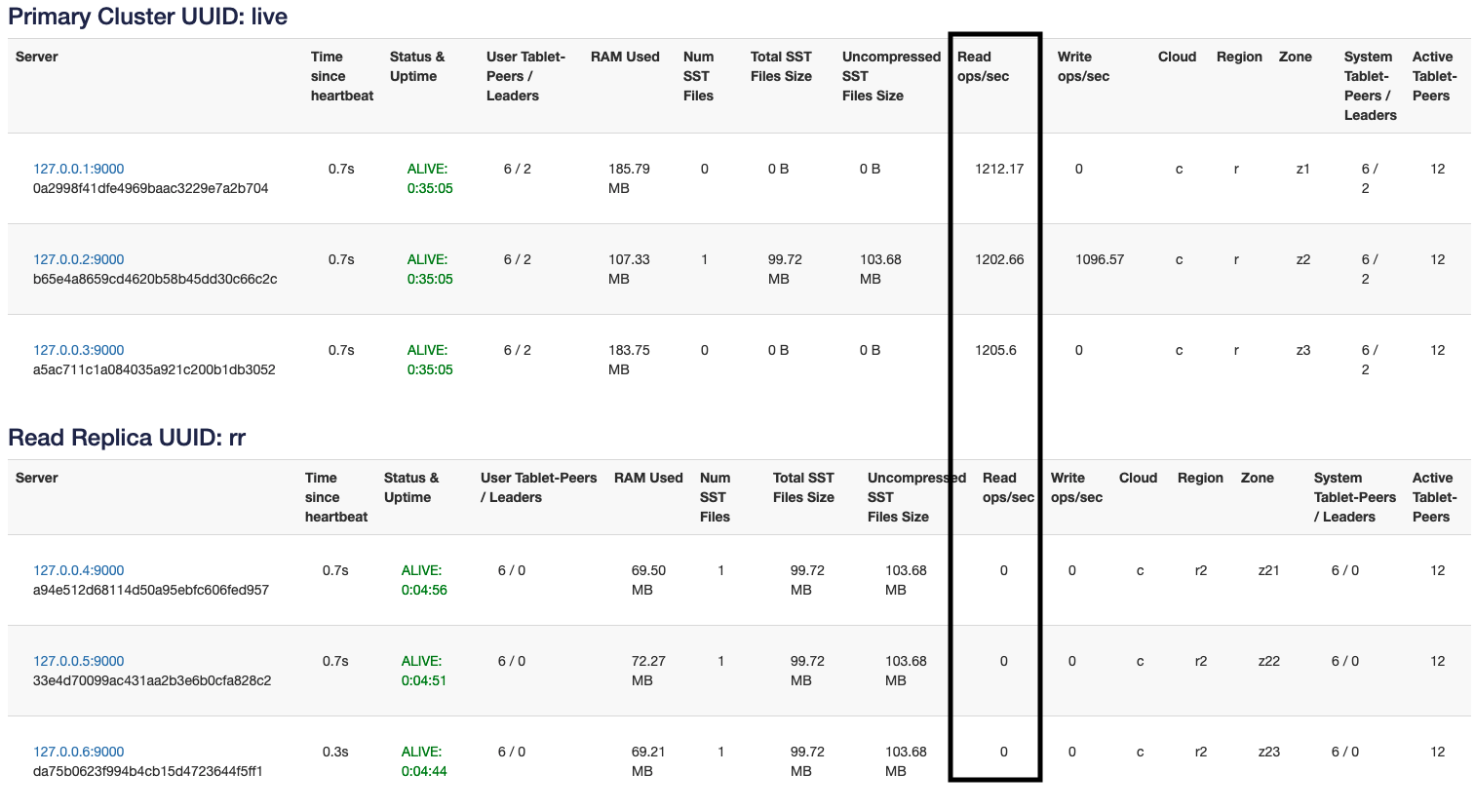The height and width of the screenshot is (812, 1475).
Task: Open the 127.0.0.1:9000 server link
Action: pos(77,168)
